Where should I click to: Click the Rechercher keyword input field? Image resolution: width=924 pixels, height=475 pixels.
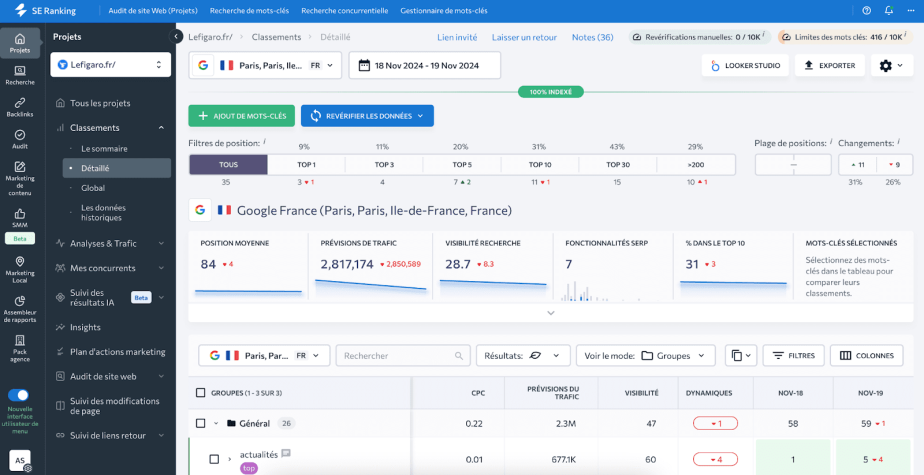click(x=402, y=355)
